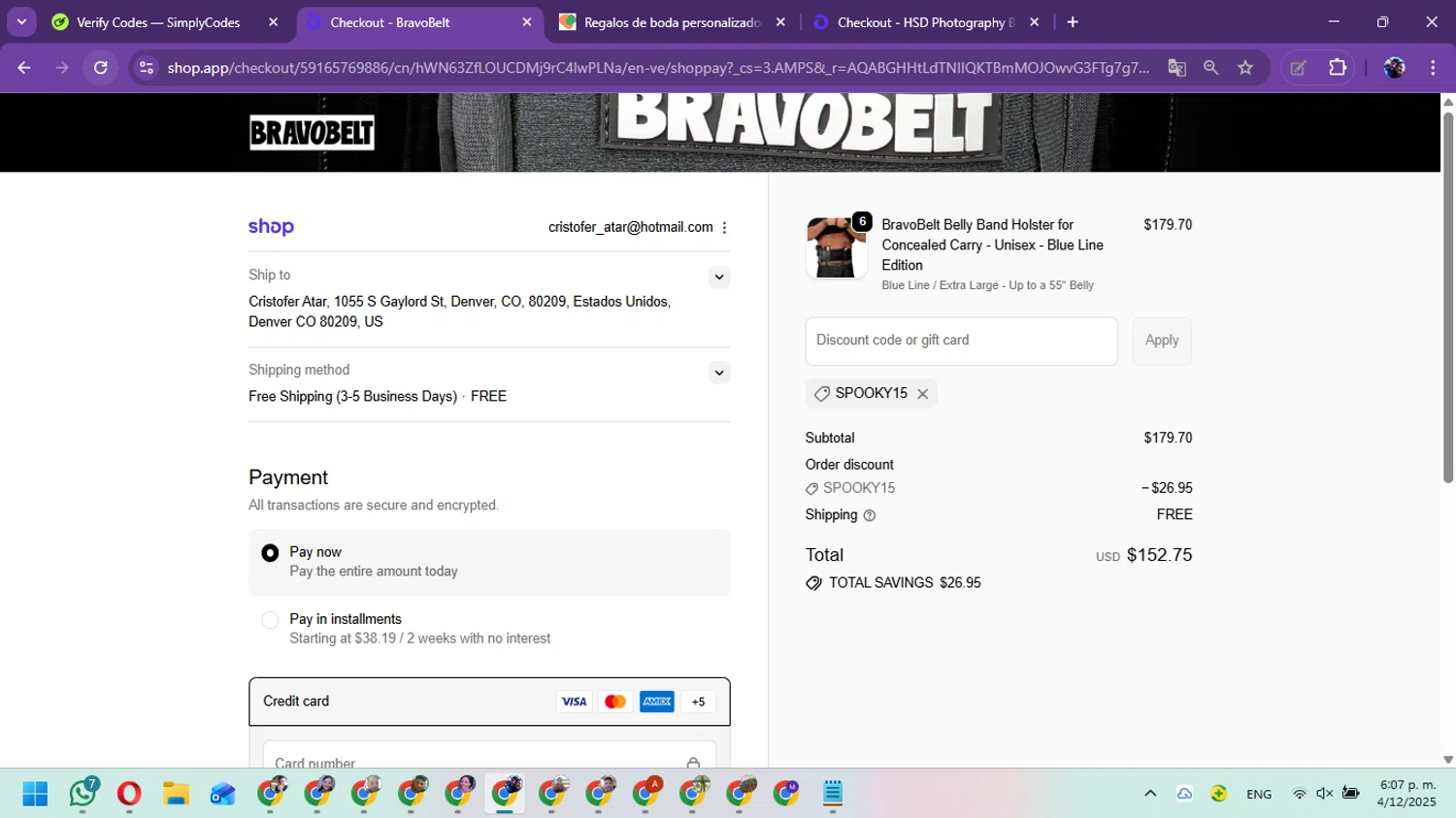
Task: Switch to Regalos de boda personalizados tab
Action: pos(672,22)
